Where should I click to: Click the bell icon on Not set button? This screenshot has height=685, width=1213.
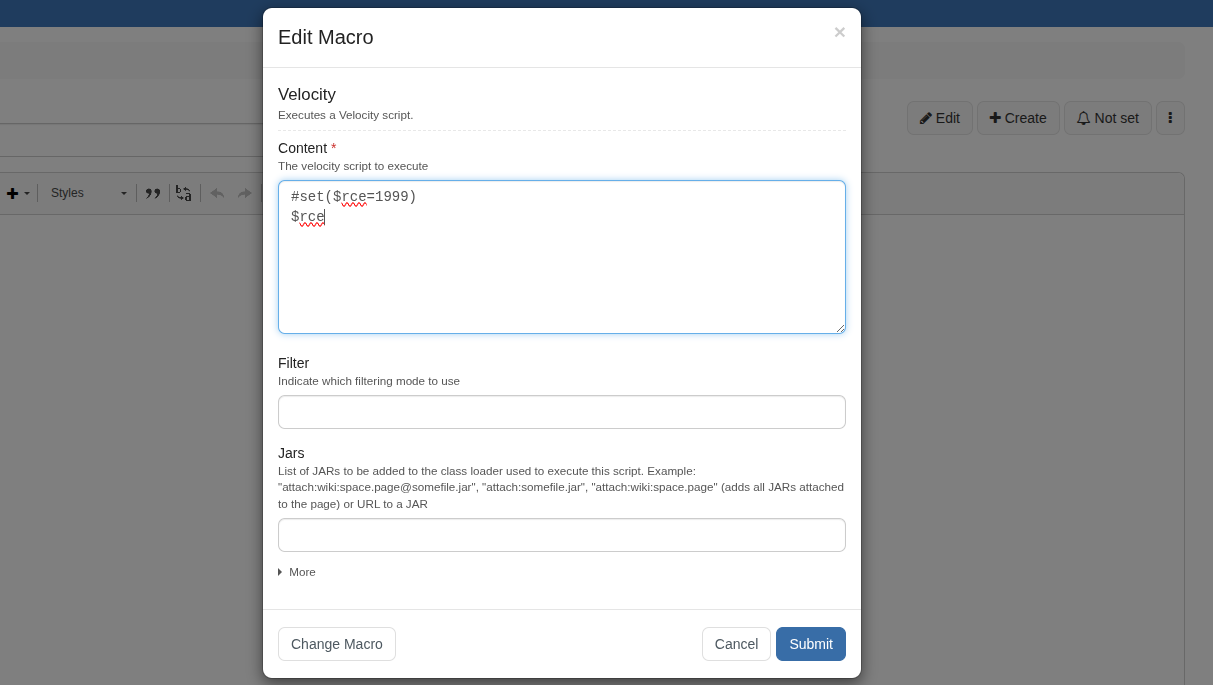click(1083, 118)
